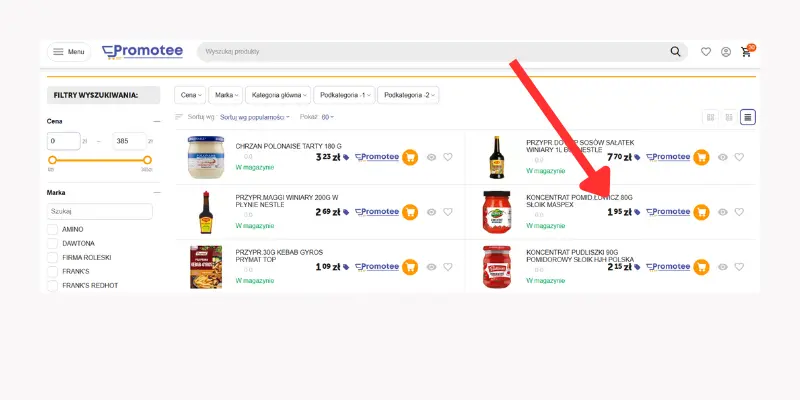Tick the DAWTONA brand checkbox
Image resolution: width=800 pixels, height=400 pixels.
pyautogui.click(x=52, y=243)
